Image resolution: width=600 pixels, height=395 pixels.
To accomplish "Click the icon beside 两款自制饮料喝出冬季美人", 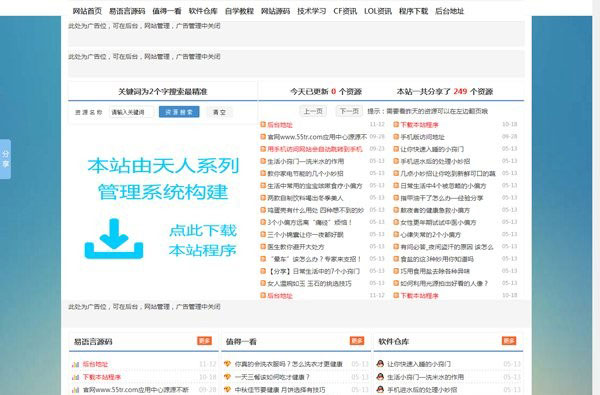I will [x=263, y=198].
